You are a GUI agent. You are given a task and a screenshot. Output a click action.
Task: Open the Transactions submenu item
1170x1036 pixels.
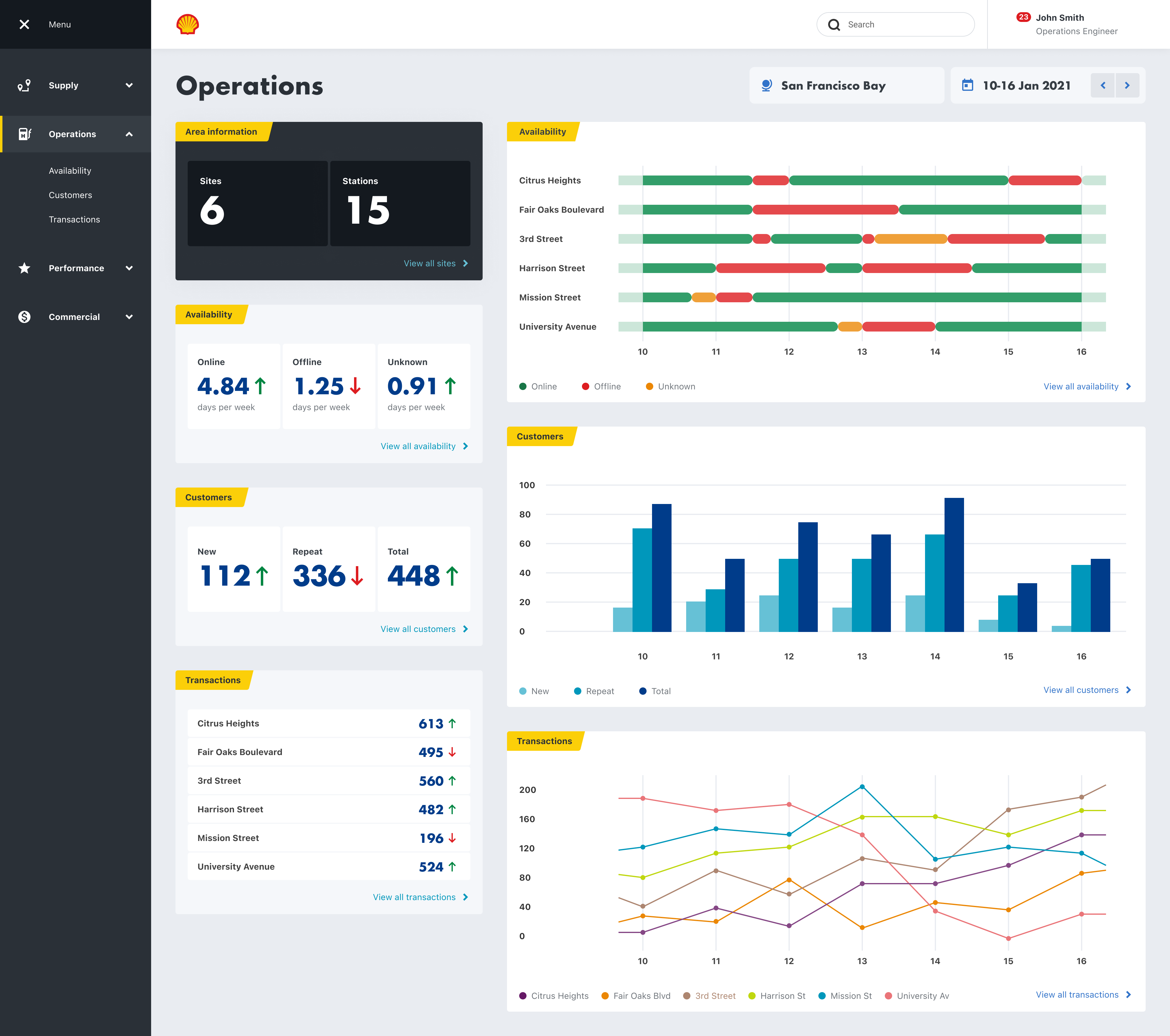pyautogui.click(x=74, y=219)
